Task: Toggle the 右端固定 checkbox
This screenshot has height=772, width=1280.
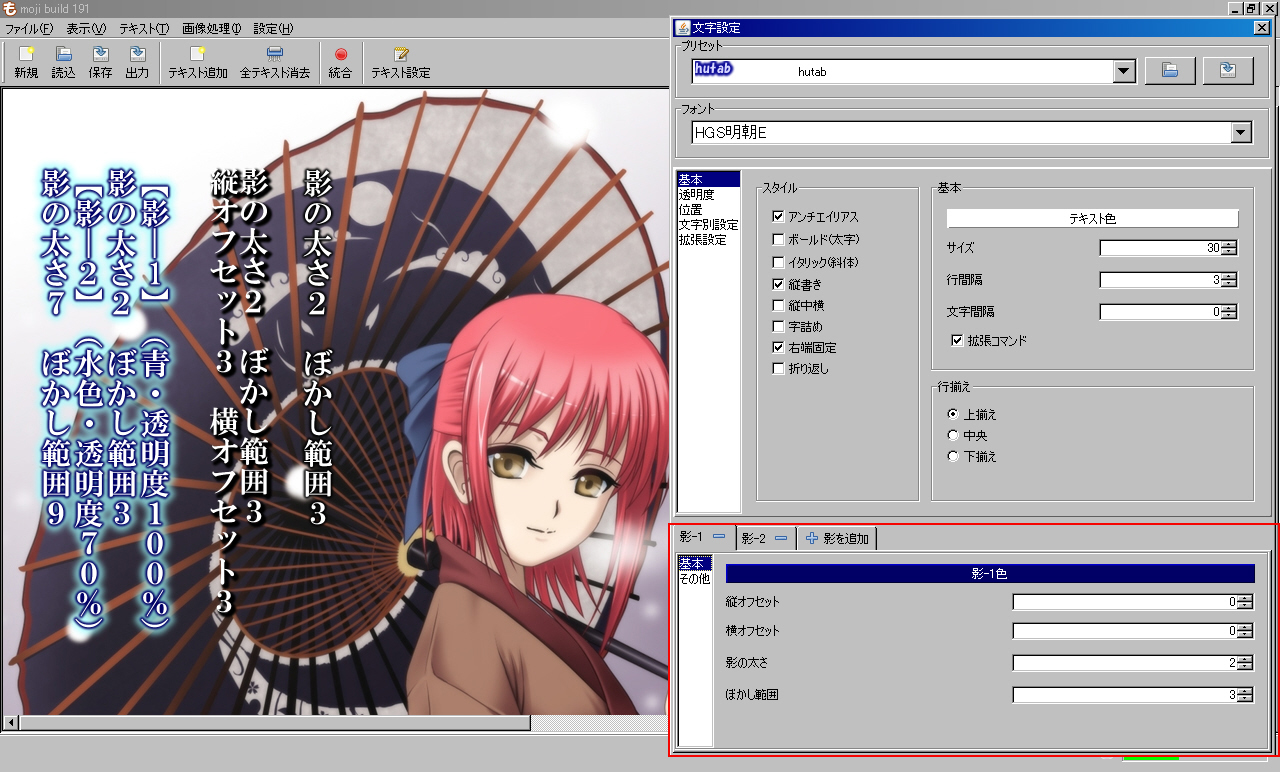Action: click(778, 348)
